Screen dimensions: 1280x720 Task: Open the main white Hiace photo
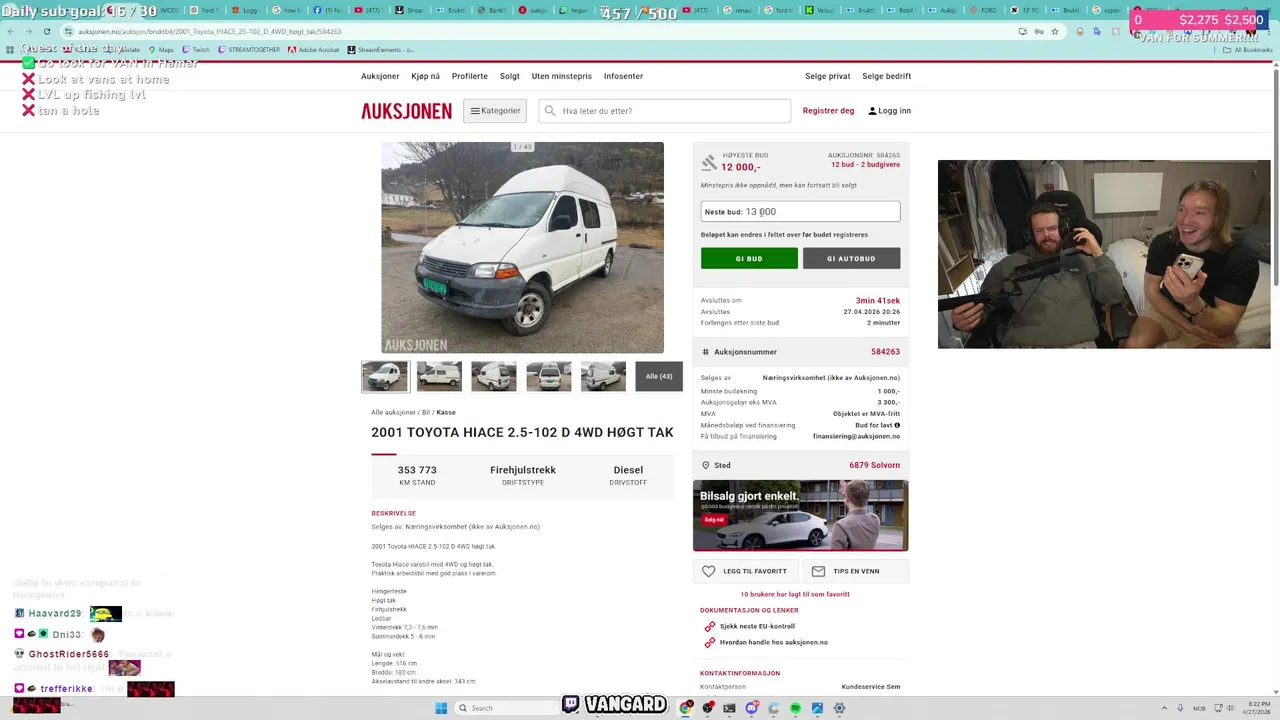522,247
